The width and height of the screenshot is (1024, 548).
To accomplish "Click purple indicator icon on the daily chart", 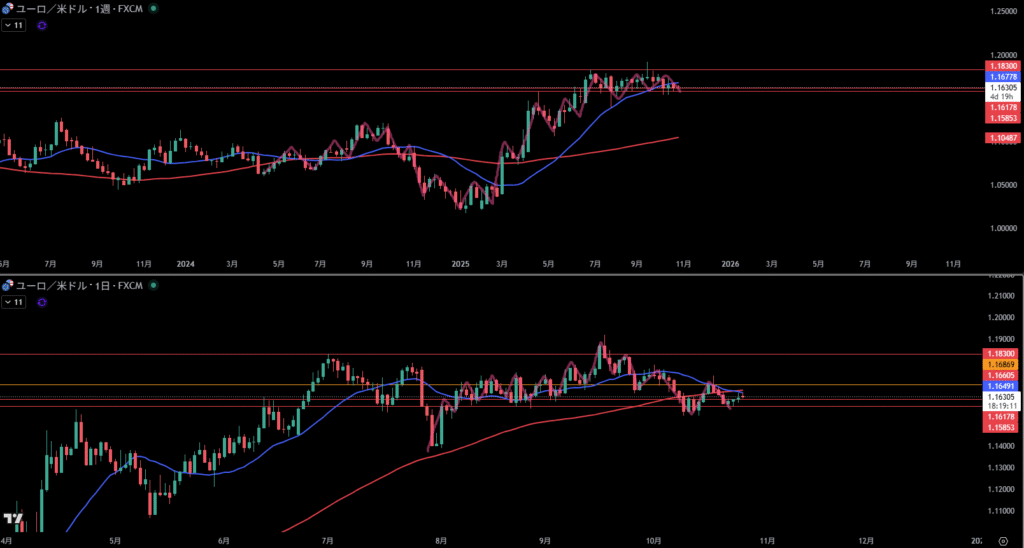I will click(41, 301).
